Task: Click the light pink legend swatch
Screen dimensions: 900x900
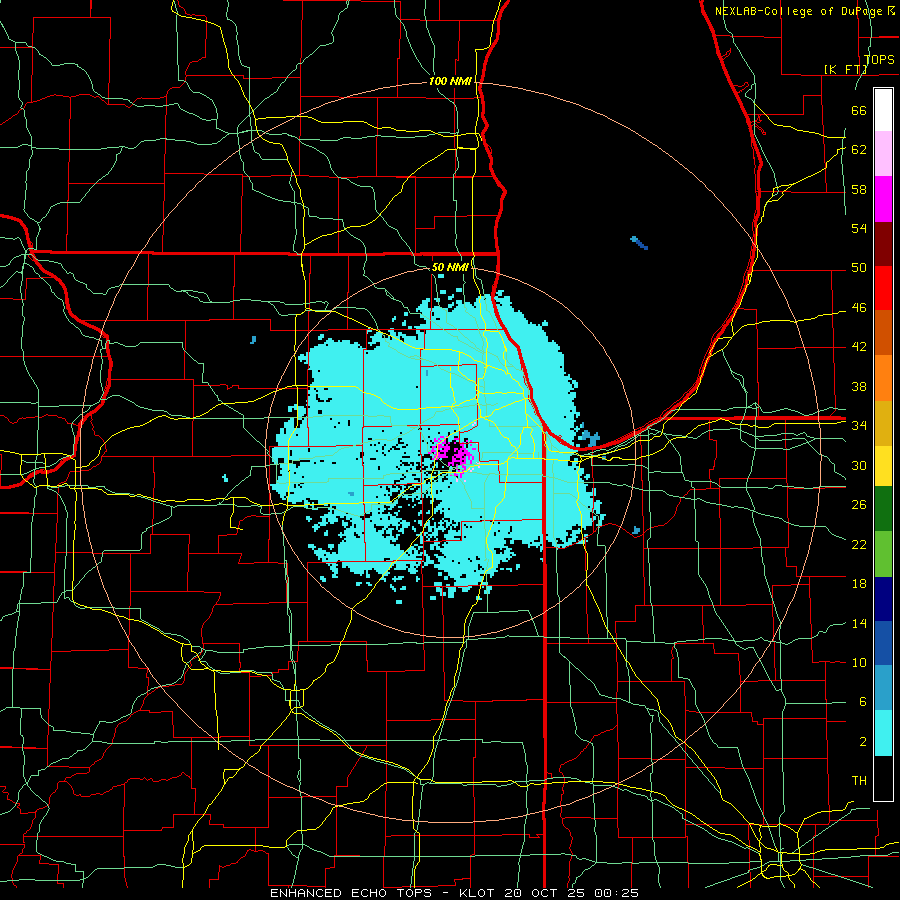Action: tap(883, 154)
